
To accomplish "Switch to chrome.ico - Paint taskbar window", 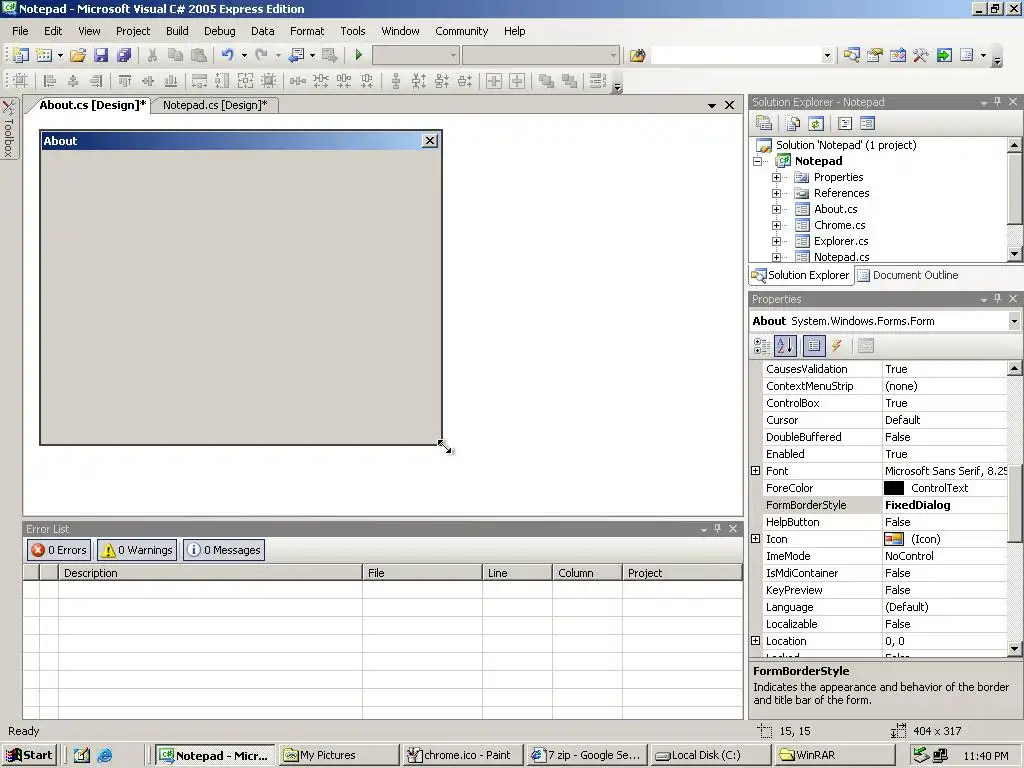I will click(x=462, y=756).
